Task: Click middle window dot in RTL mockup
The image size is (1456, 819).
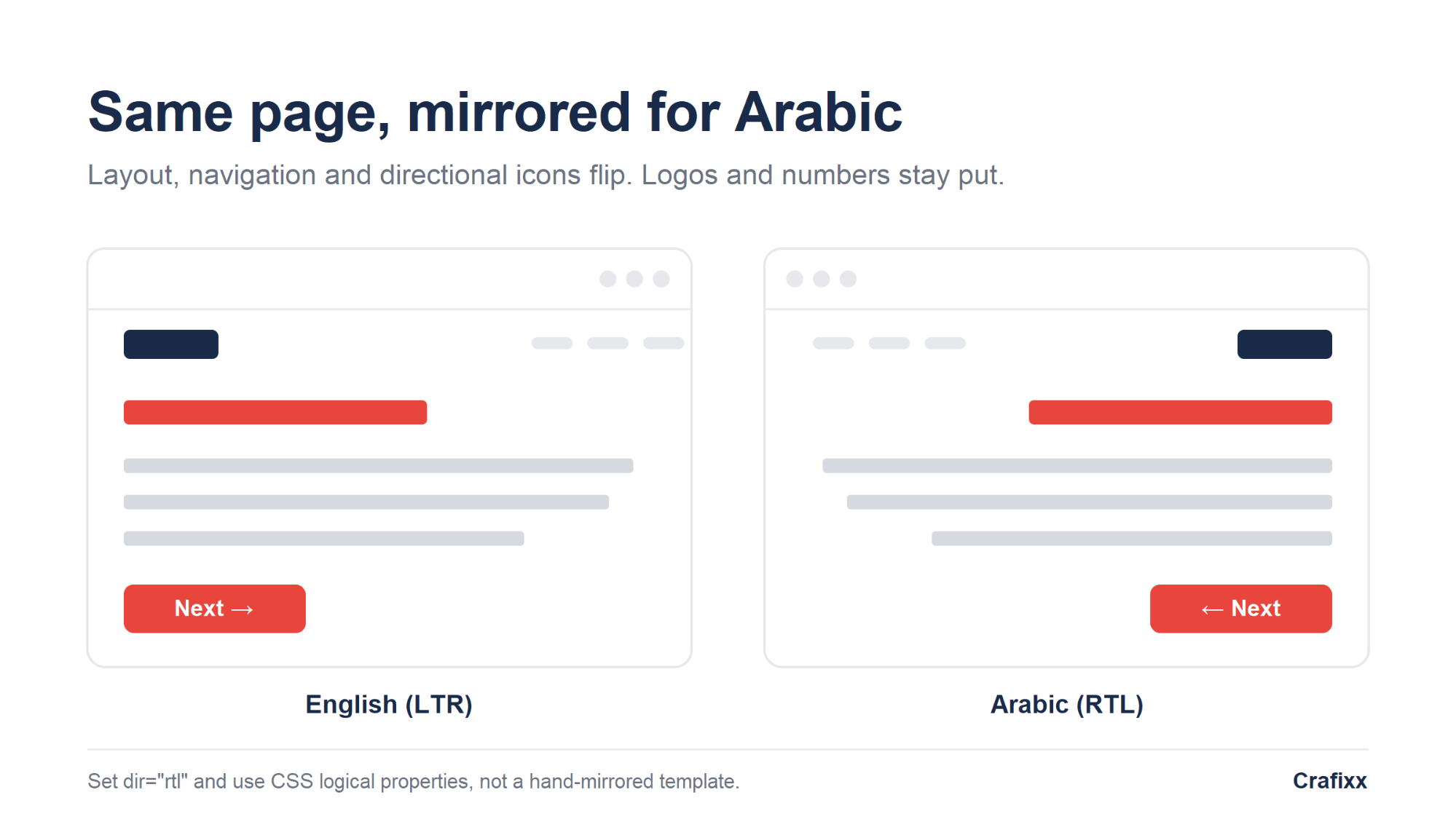Action: tap(822, 279)
